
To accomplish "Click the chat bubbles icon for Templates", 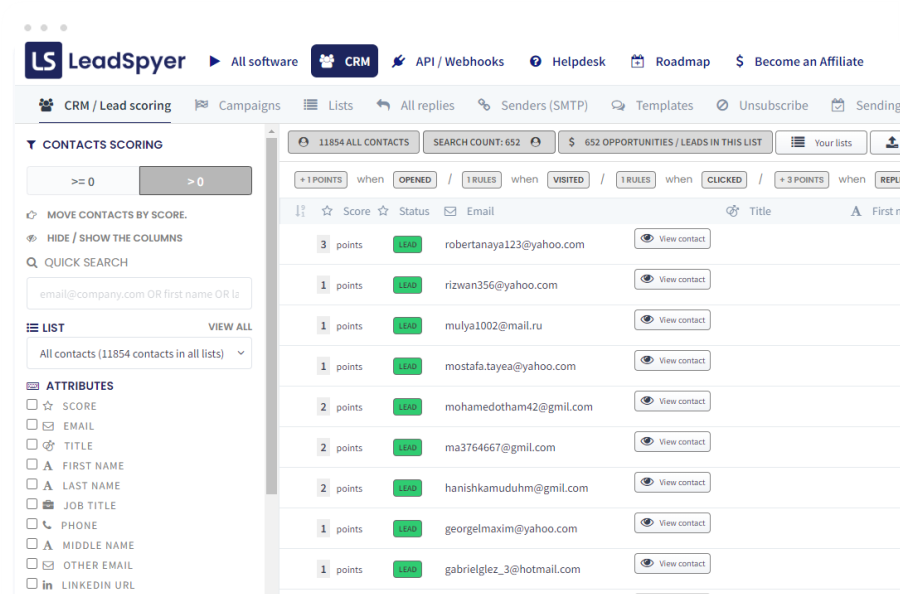I will pyautogui.click(x=618, y=106).
